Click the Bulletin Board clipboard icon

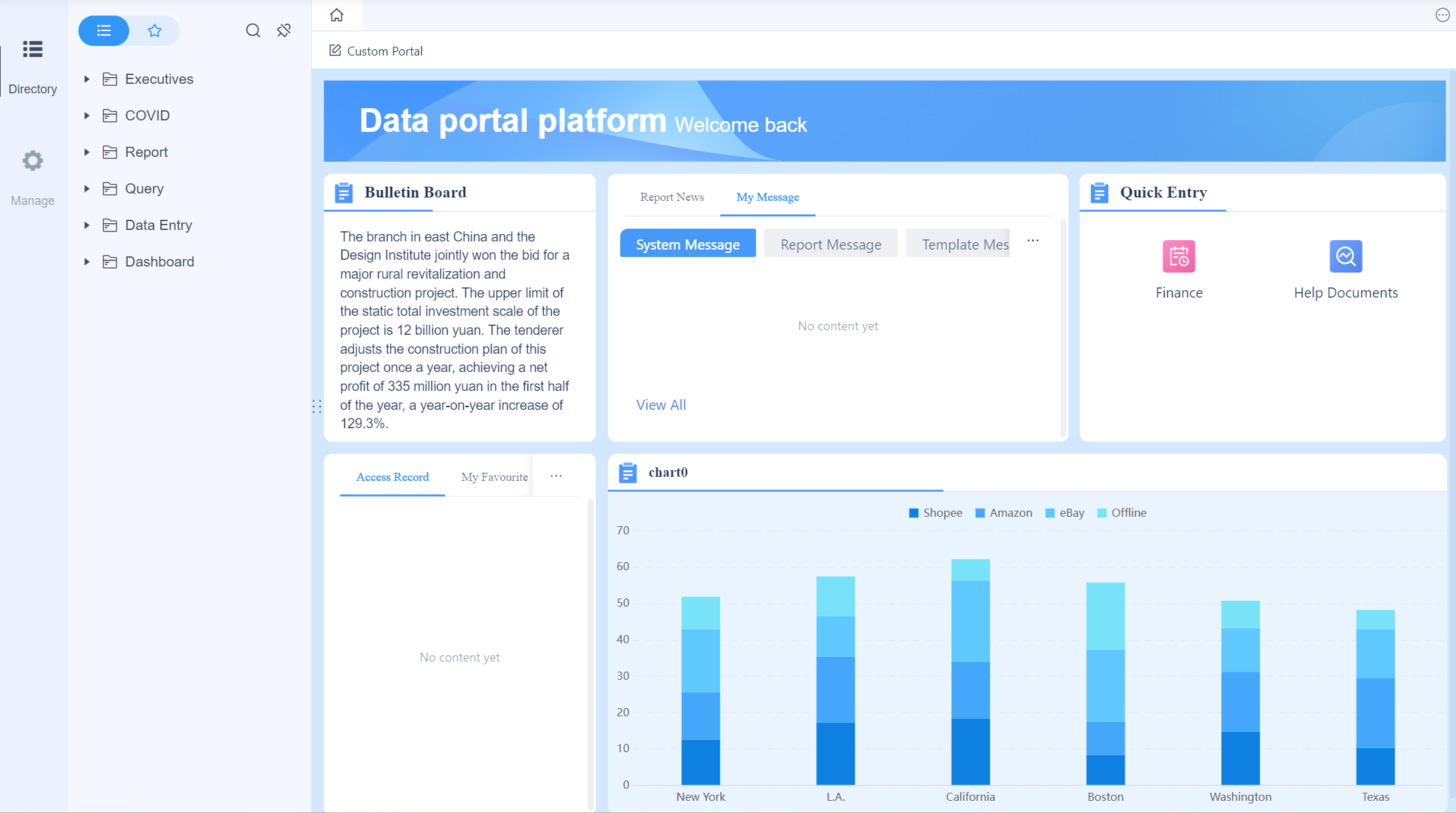coord(344,193)
